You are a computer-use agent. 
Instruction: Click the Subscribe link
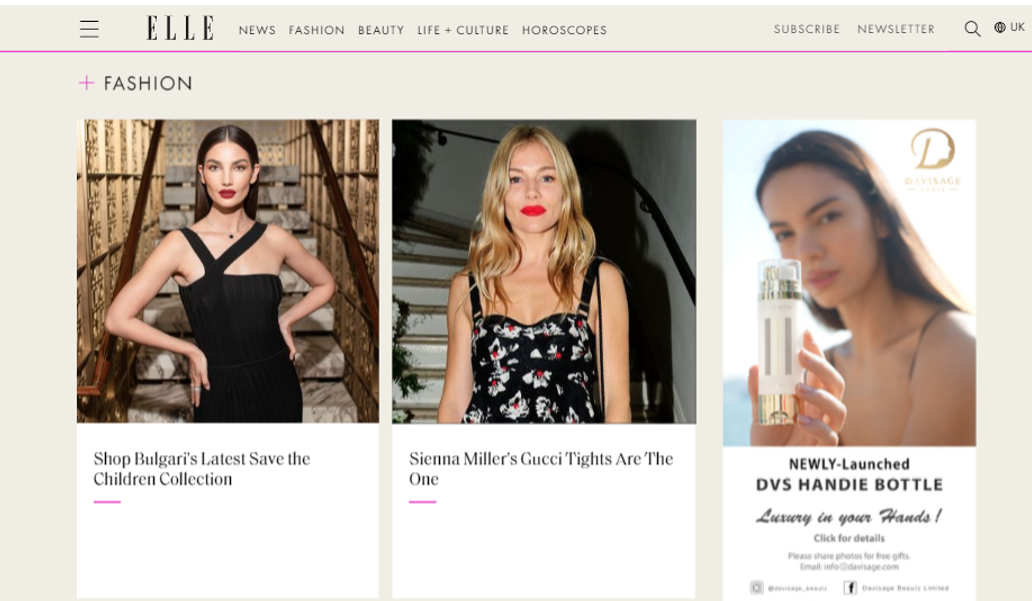[807, 29]
